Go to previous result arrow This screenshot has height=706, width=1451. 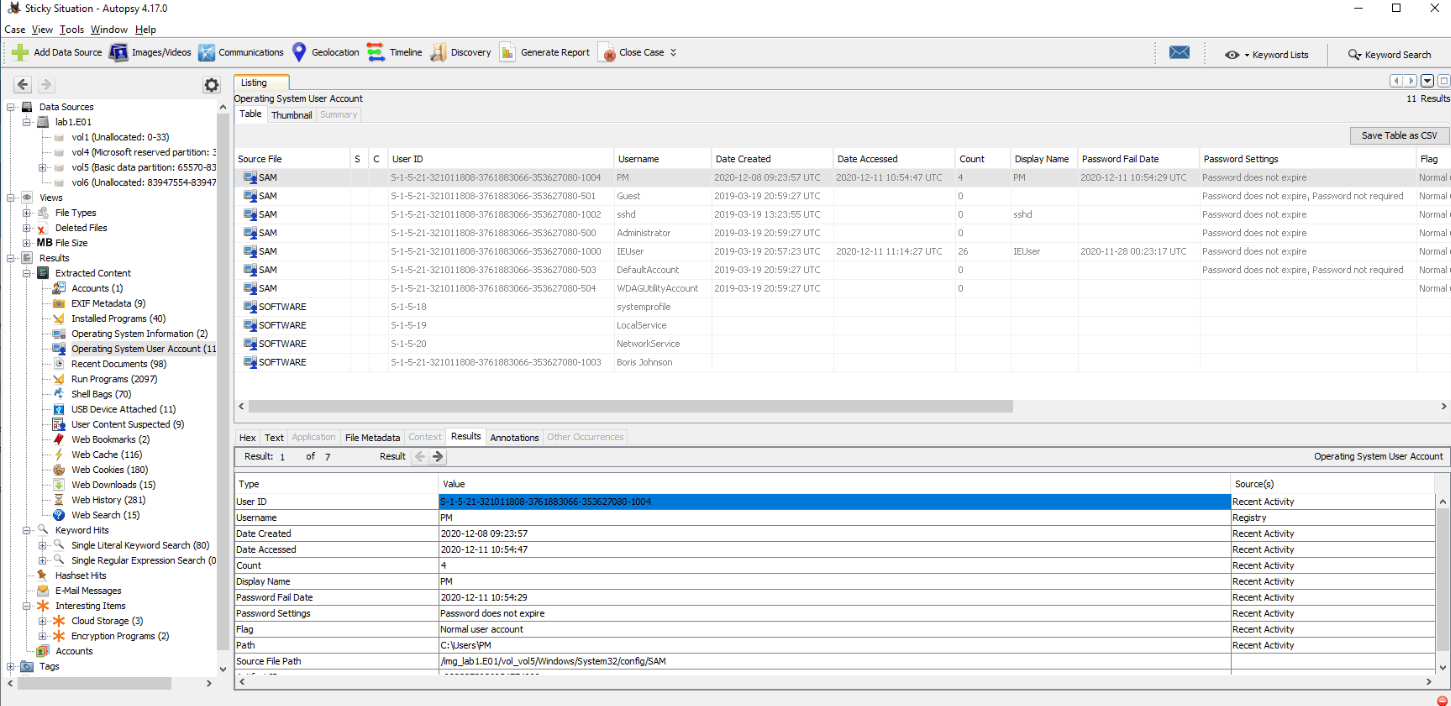click(x=420, y=456)
